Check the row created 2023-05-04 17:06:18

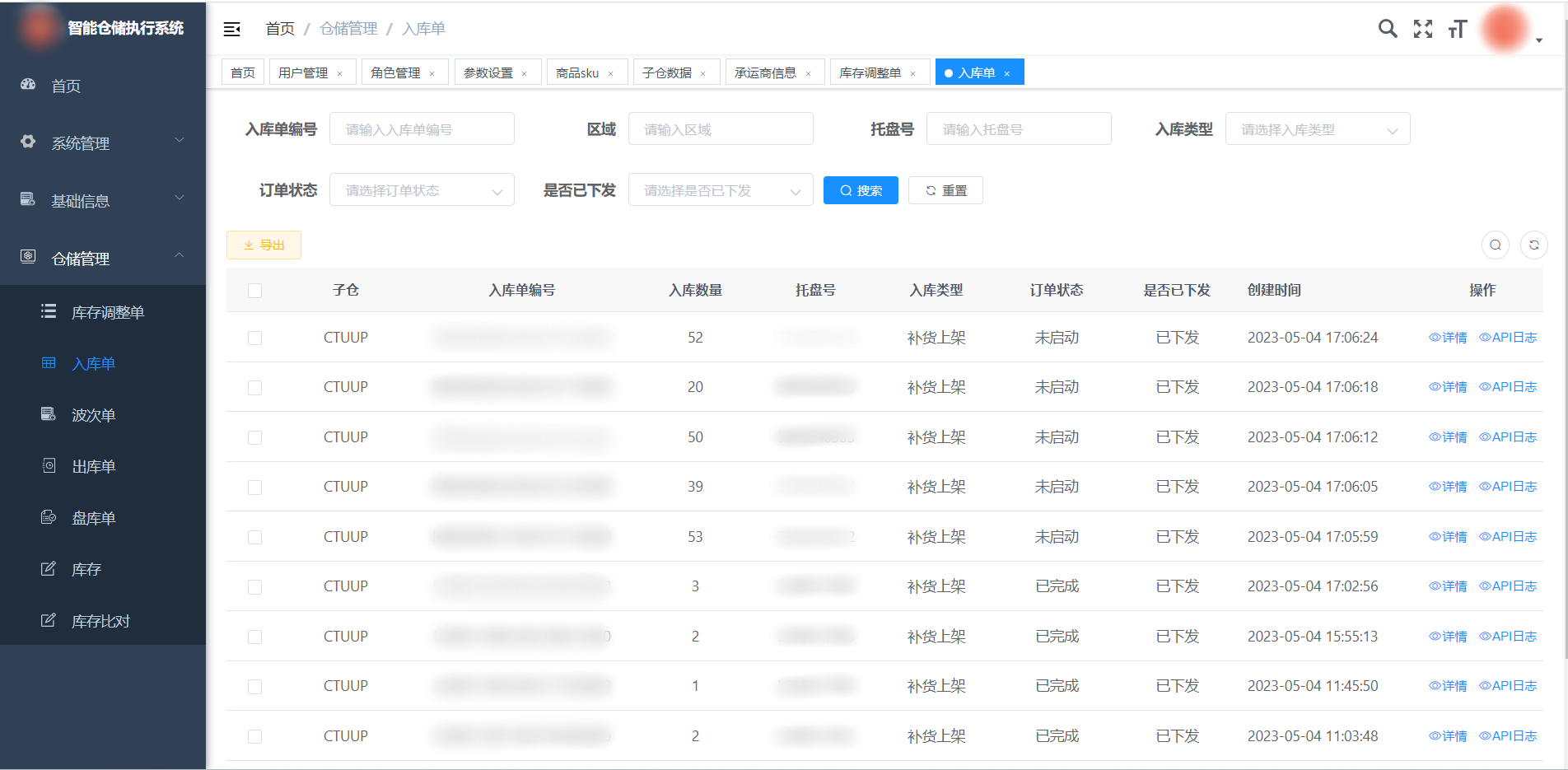pos(255,387)
